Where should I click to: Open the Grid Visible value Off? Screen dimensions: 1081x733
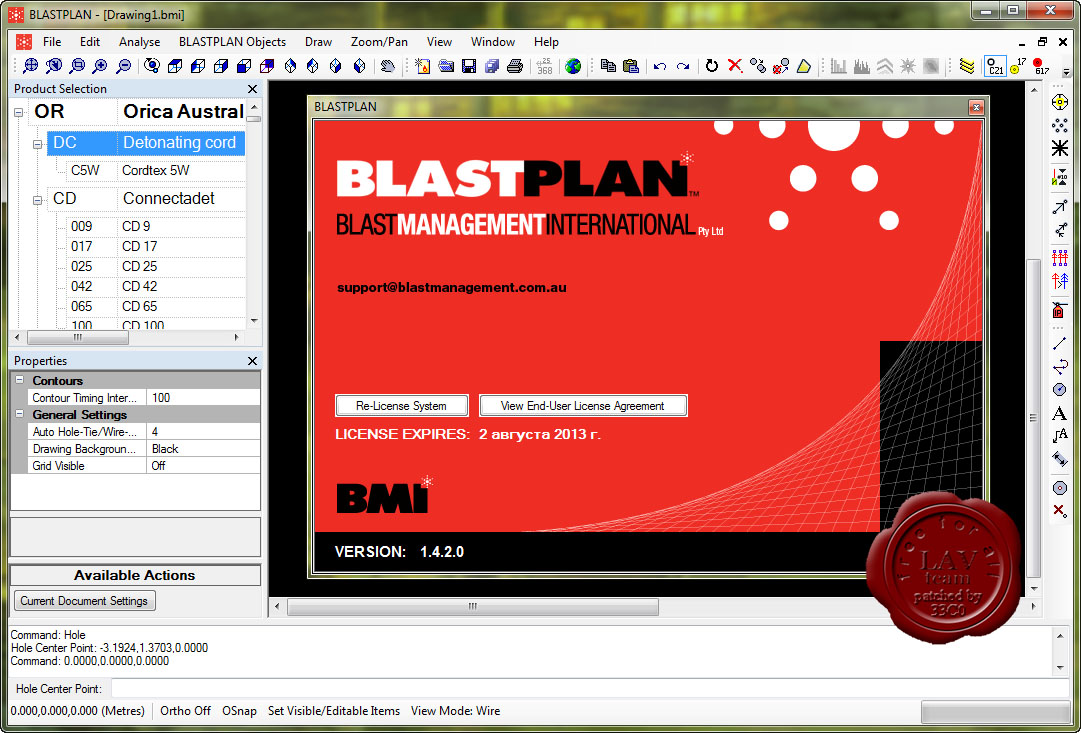pyautogui.click(x=205, y=466)
